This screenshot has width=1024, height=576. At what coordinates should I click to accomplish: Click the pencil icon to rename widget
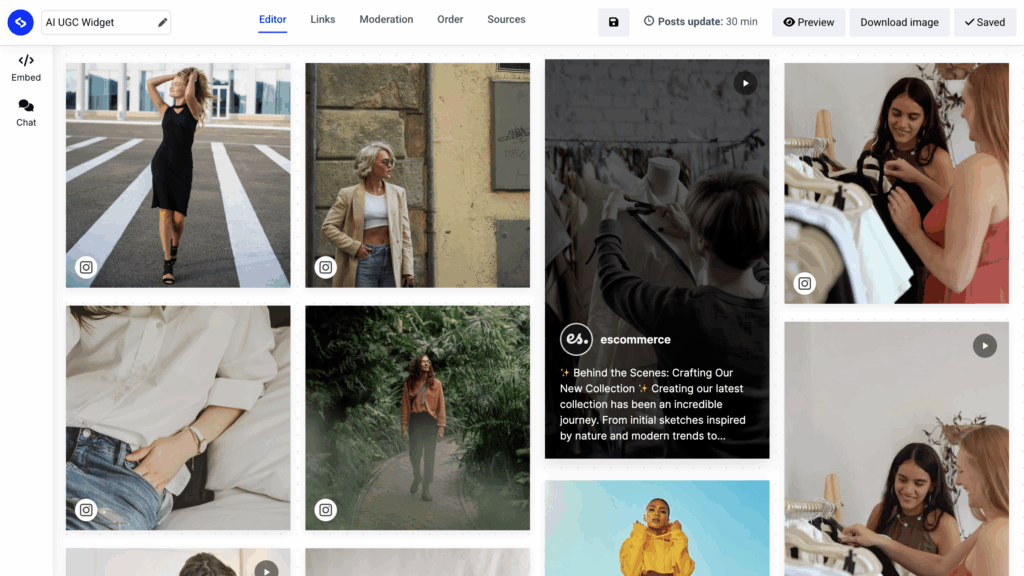162,22
